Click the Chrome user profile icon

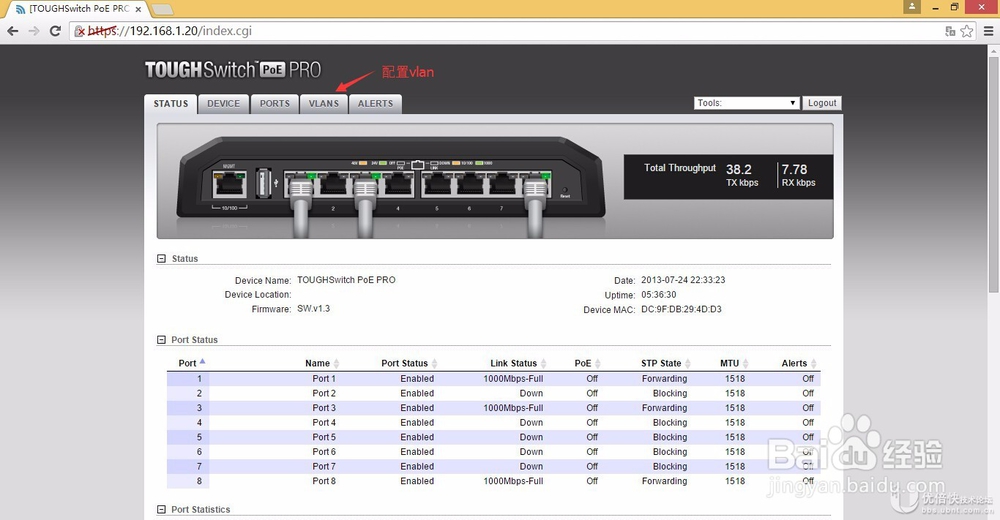pos(912,6)
